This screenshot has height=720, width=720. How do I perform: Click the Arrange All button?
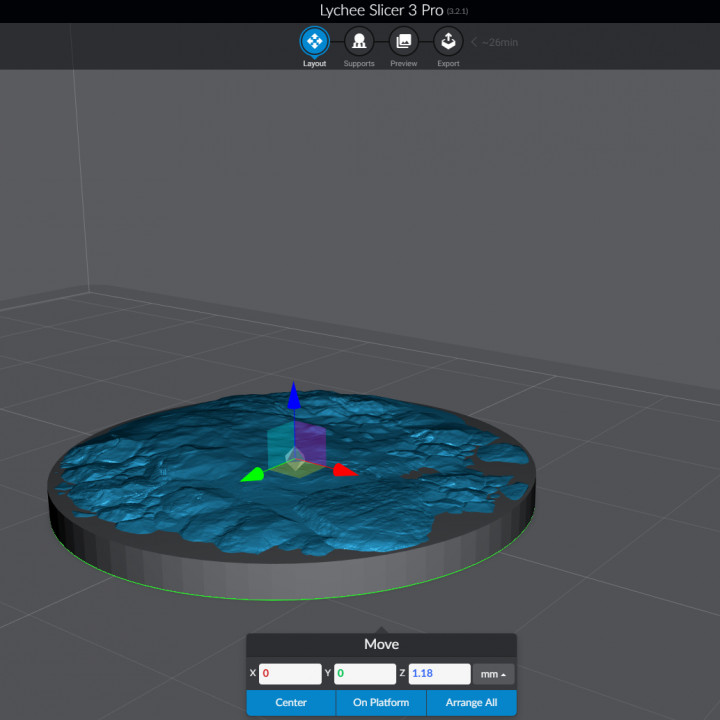[x=471, y=703]
